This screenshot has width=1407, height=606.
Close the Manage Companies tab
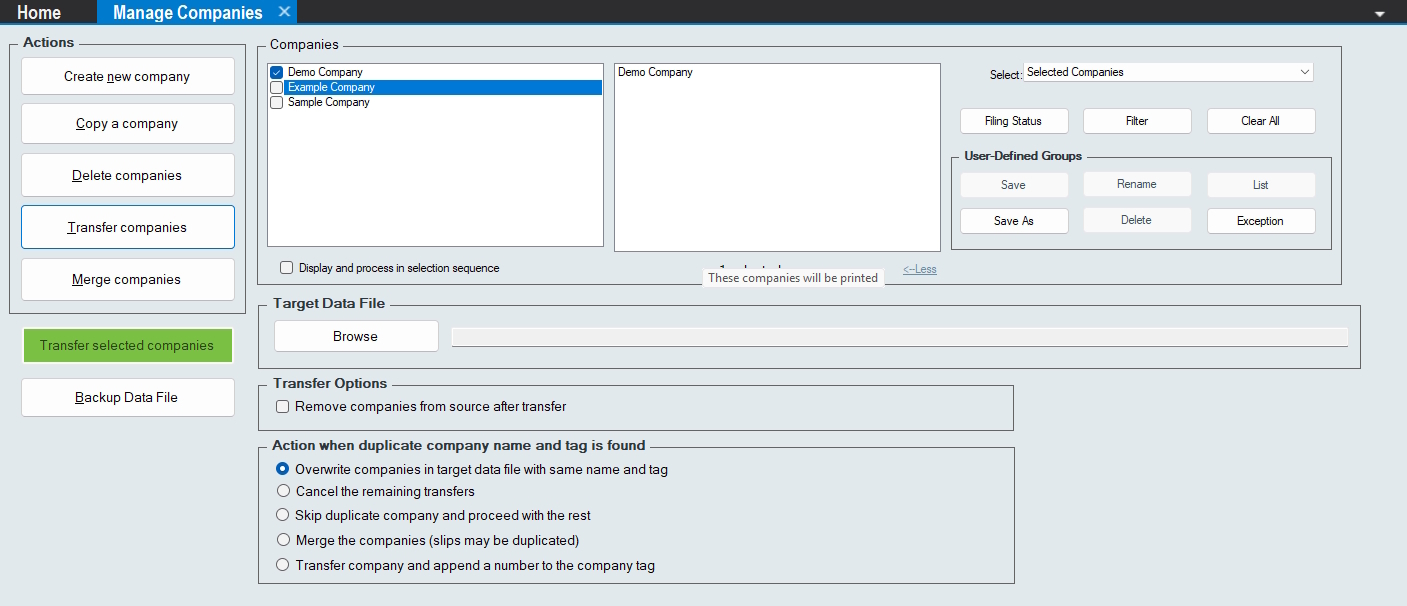click(x=284, y=12)
